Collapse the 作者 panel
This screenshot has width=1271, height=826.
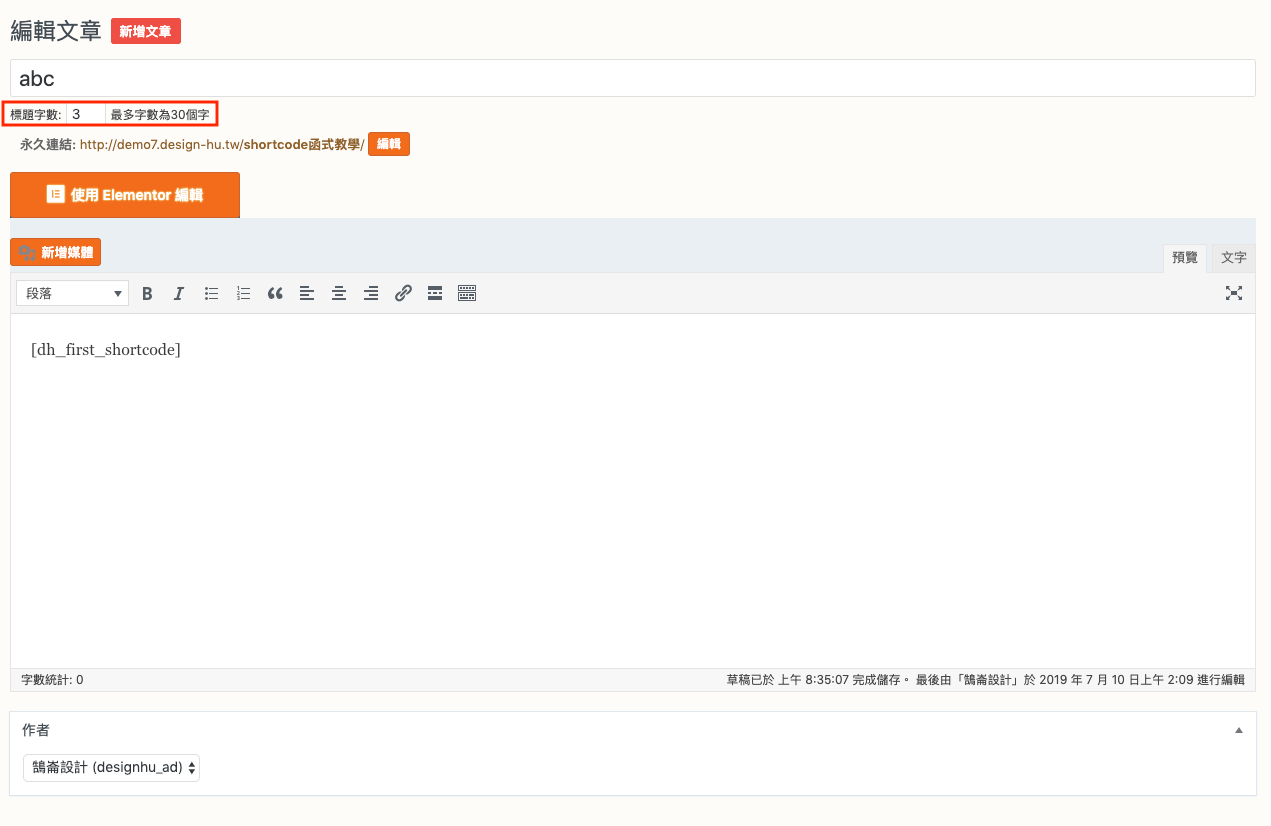[1239, 731]
